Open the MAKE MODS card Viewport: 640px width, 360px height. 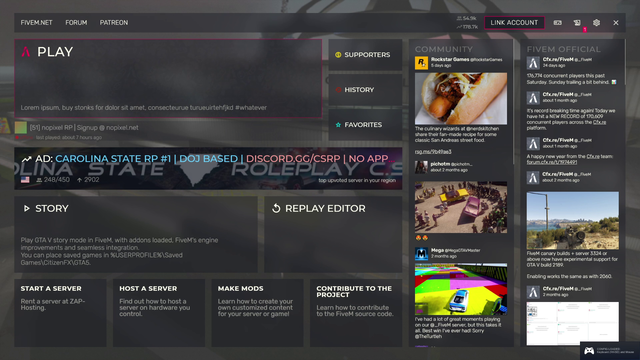(x=257, y=313)
